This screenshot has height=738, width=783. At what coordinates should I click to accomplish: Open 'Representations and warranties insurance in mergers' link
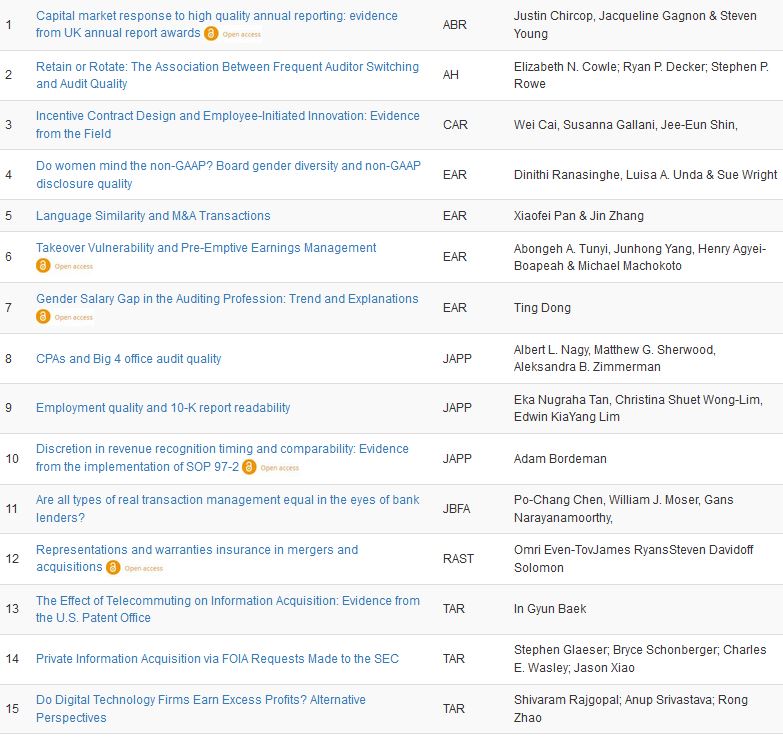point(197,558)
